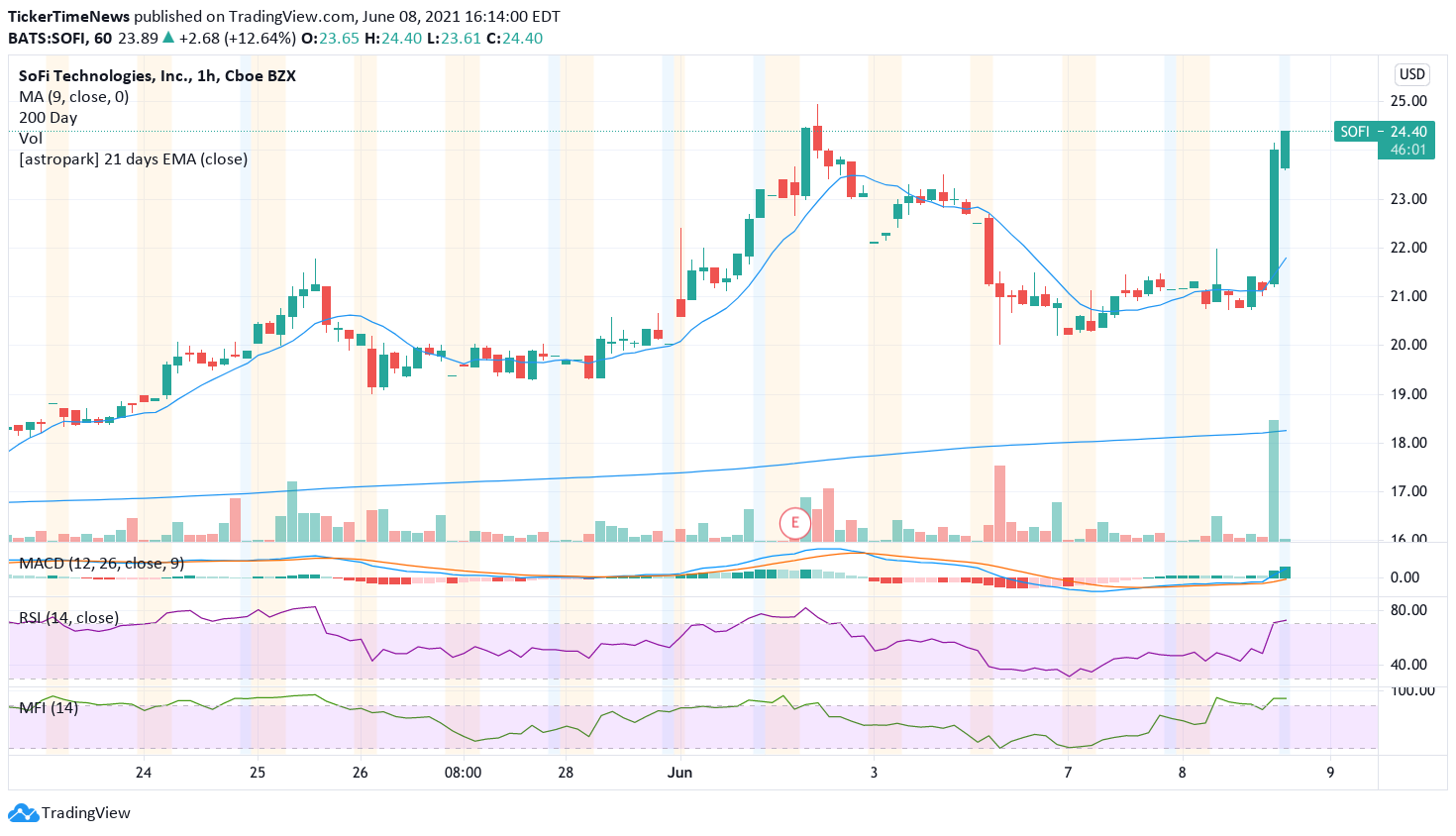Select the SOFI 24.40 price tag

(x=1384, y=132)
